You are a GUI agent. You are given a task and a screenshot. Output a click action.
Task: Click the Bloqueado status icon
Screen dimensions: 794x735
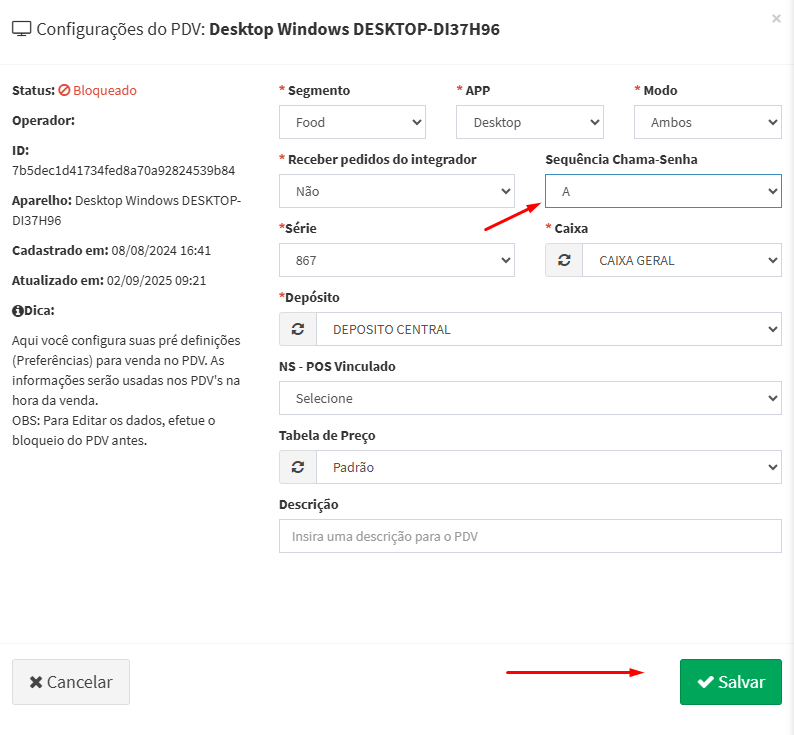[x=64, y=91]
